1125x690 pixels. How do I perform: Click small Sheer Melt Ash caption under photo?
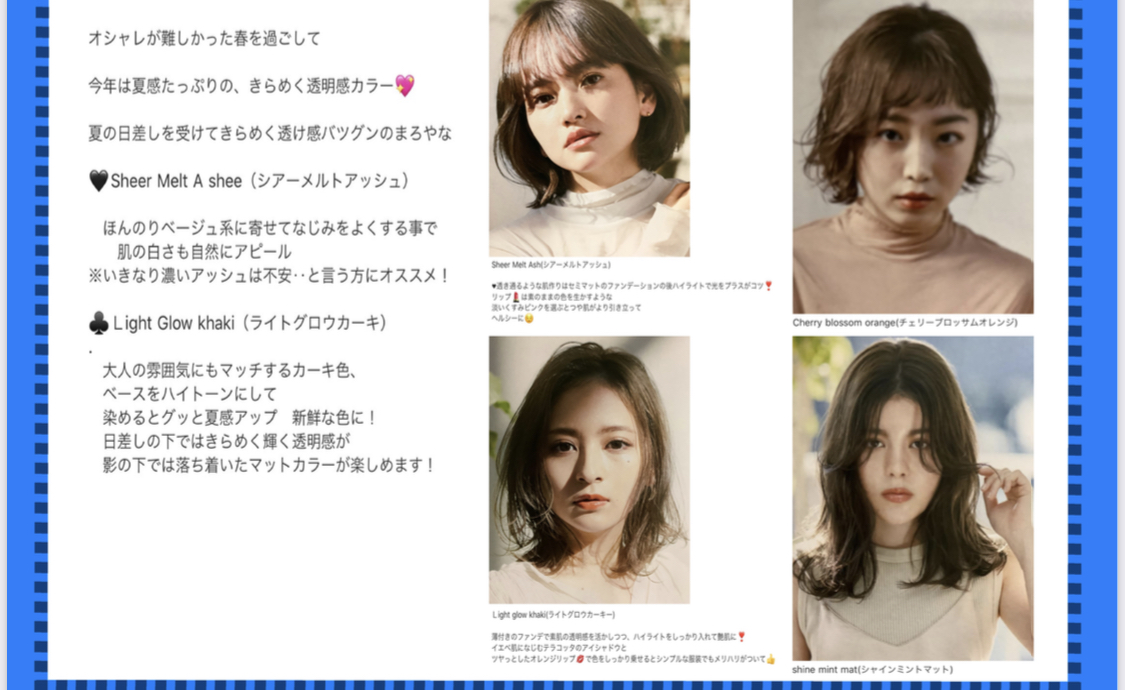coord(550,265)
